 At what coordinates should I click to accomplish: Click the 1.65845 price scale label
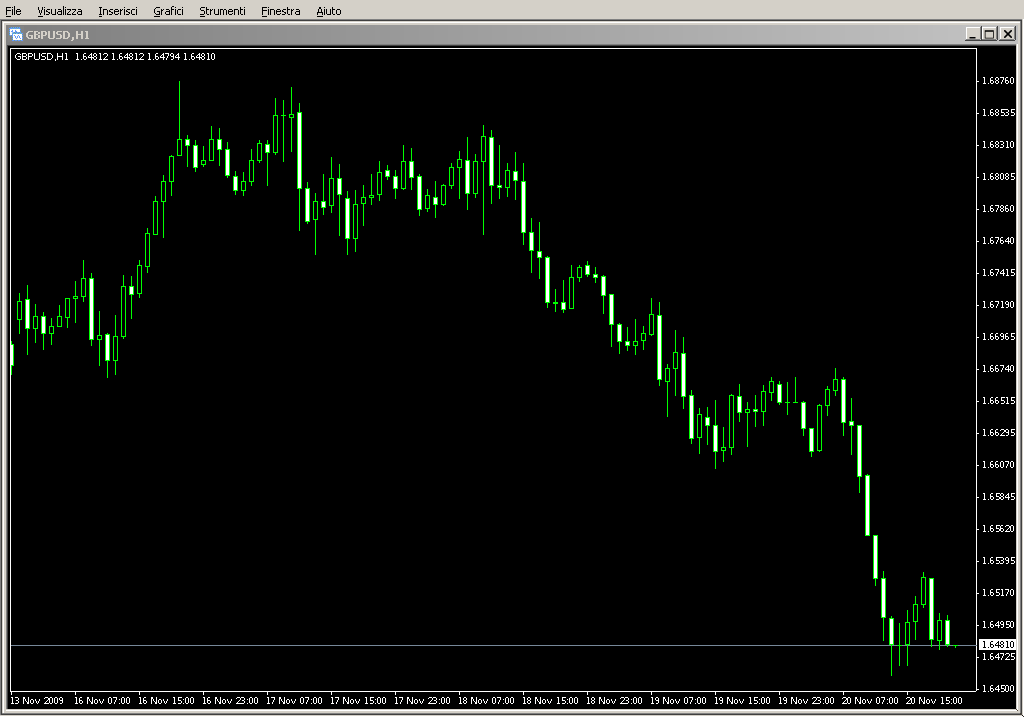pos(999,497)
